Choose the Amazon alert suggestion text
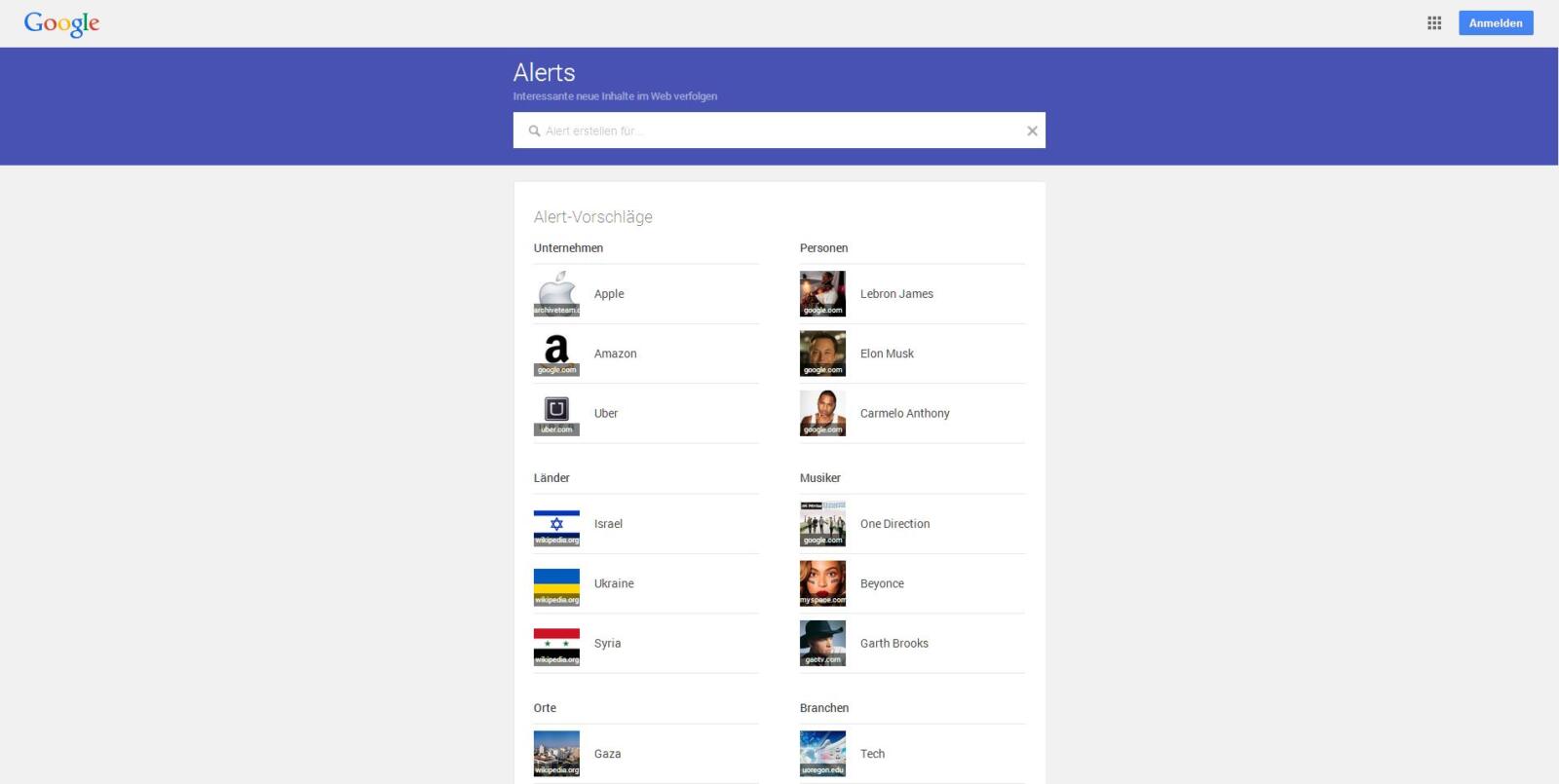The width and height of the screenshot is (1559, 784). pyautogui.click(x=615, y=354)
